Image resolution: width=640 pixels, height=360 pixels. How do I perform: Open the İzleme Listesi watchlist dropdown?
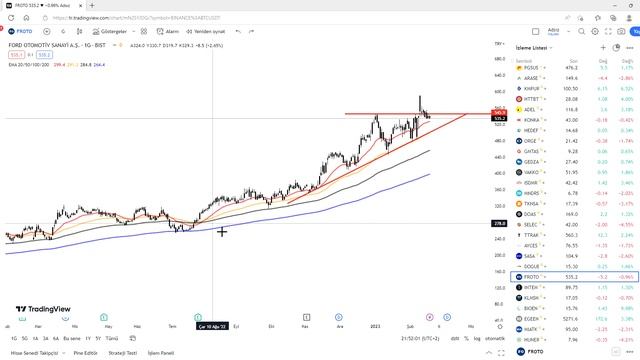[x=534, y=48]
